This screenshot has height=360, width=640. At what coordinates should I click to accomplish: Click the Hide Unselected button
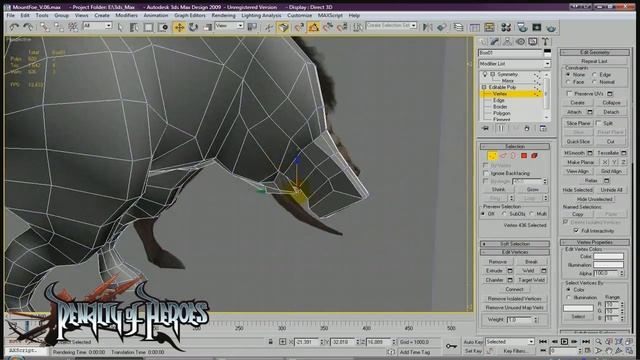pos(594,199)
